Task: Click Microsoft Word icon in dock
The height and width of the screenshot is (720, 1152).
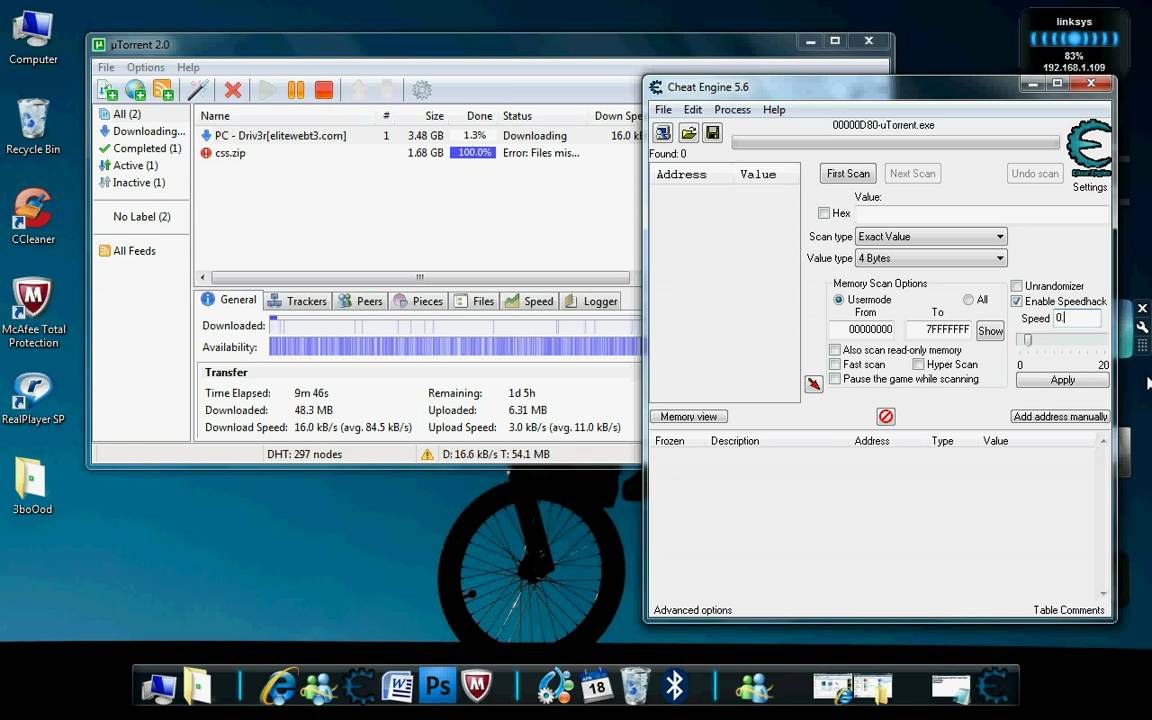Action: tap(398, 687)
